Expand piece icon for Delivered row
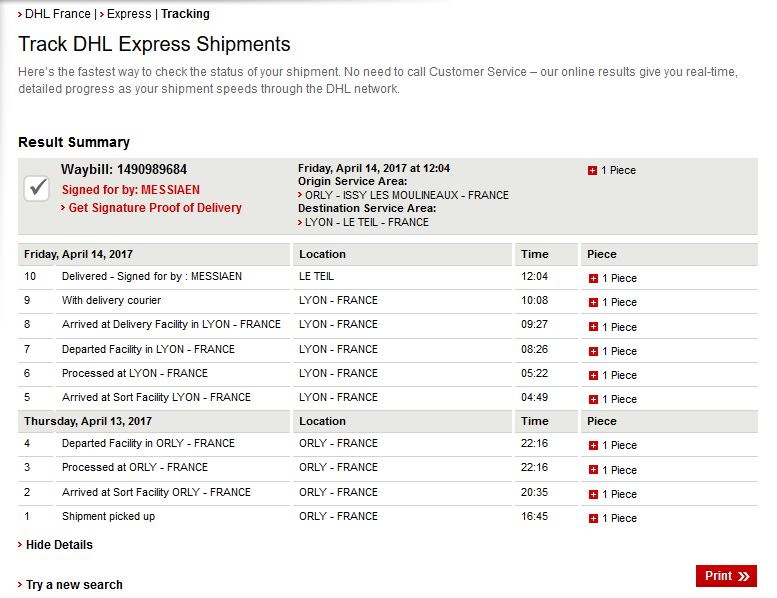 point(593,278)
